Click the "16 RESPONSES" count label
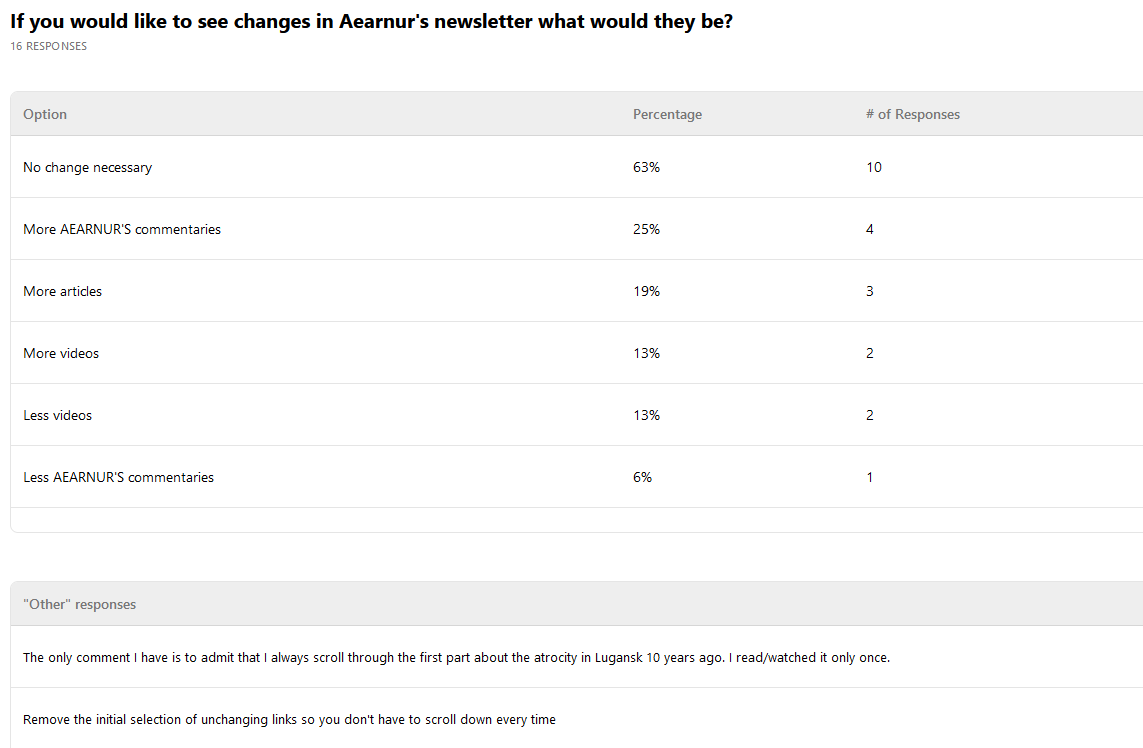 (x=48, y=46)
